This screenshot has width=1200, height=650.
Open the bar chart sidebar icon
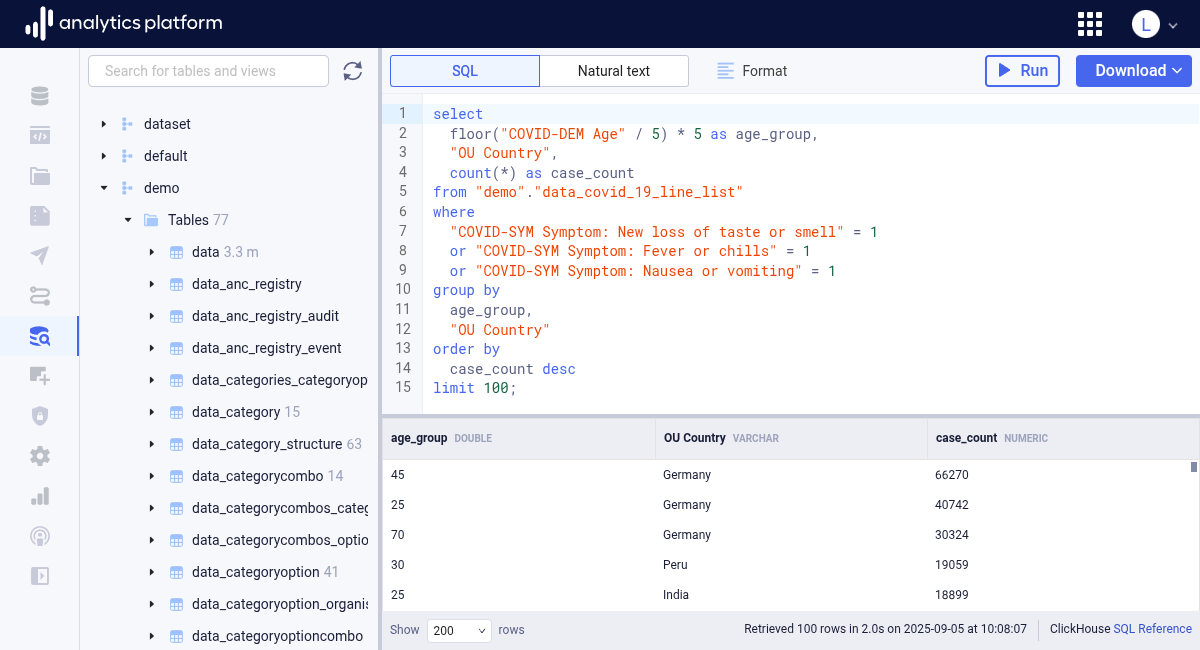[40, 496]
